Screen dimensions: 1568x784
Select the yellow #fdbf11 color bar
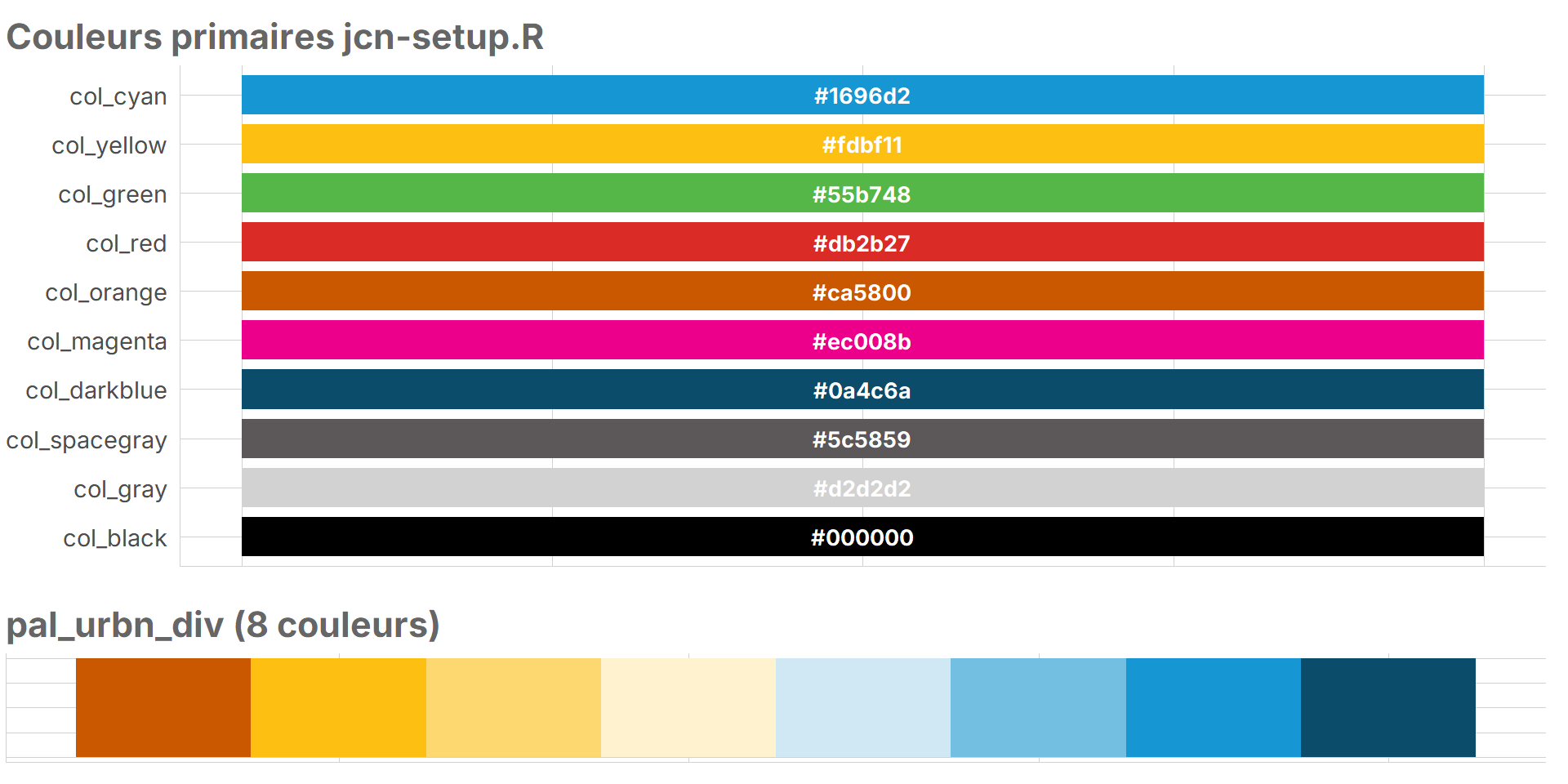862,144
